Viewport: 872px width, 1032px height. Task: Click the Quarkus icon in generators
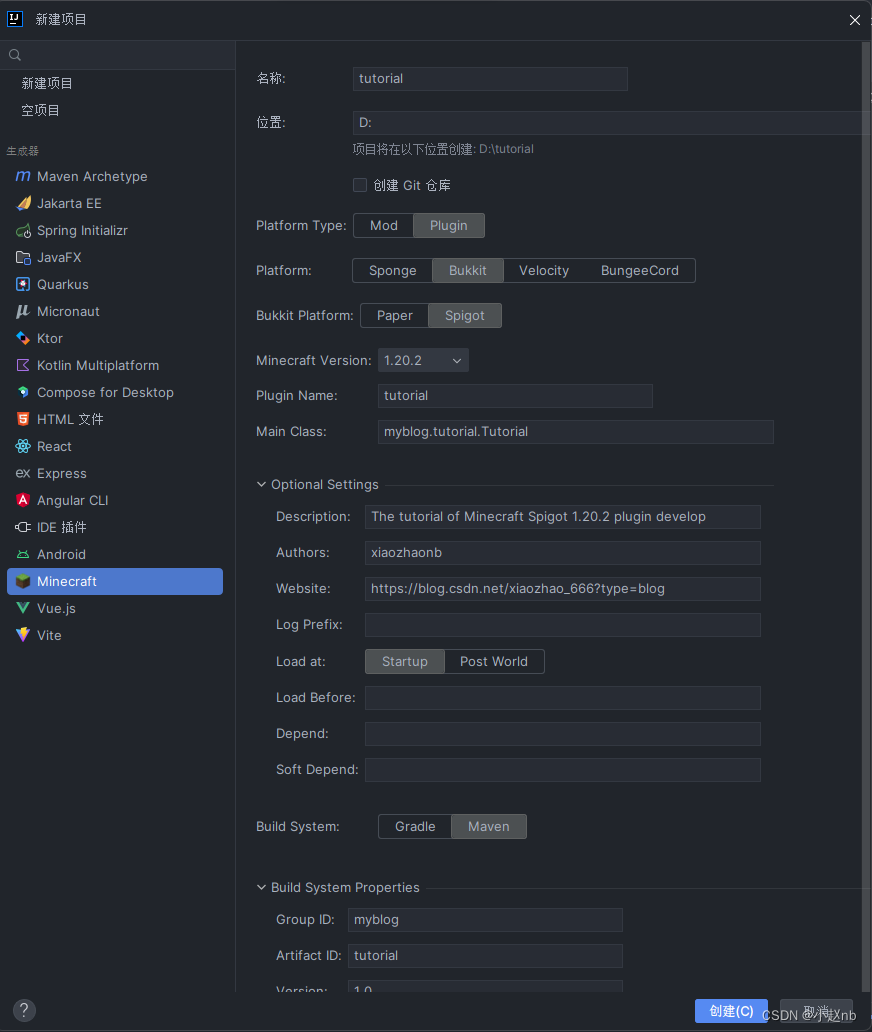click(23, 284)
